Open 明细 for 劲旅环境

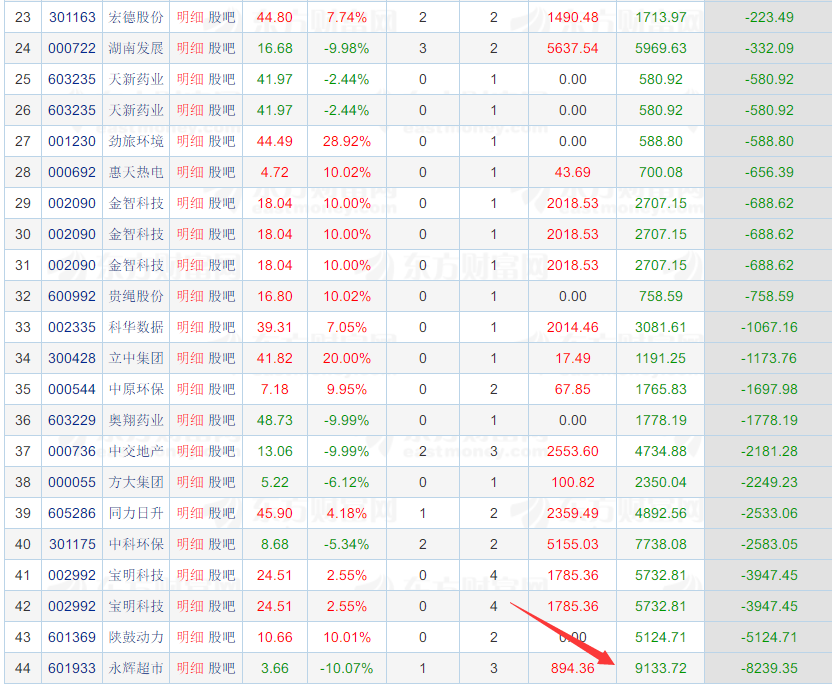[x=190, y=141]
